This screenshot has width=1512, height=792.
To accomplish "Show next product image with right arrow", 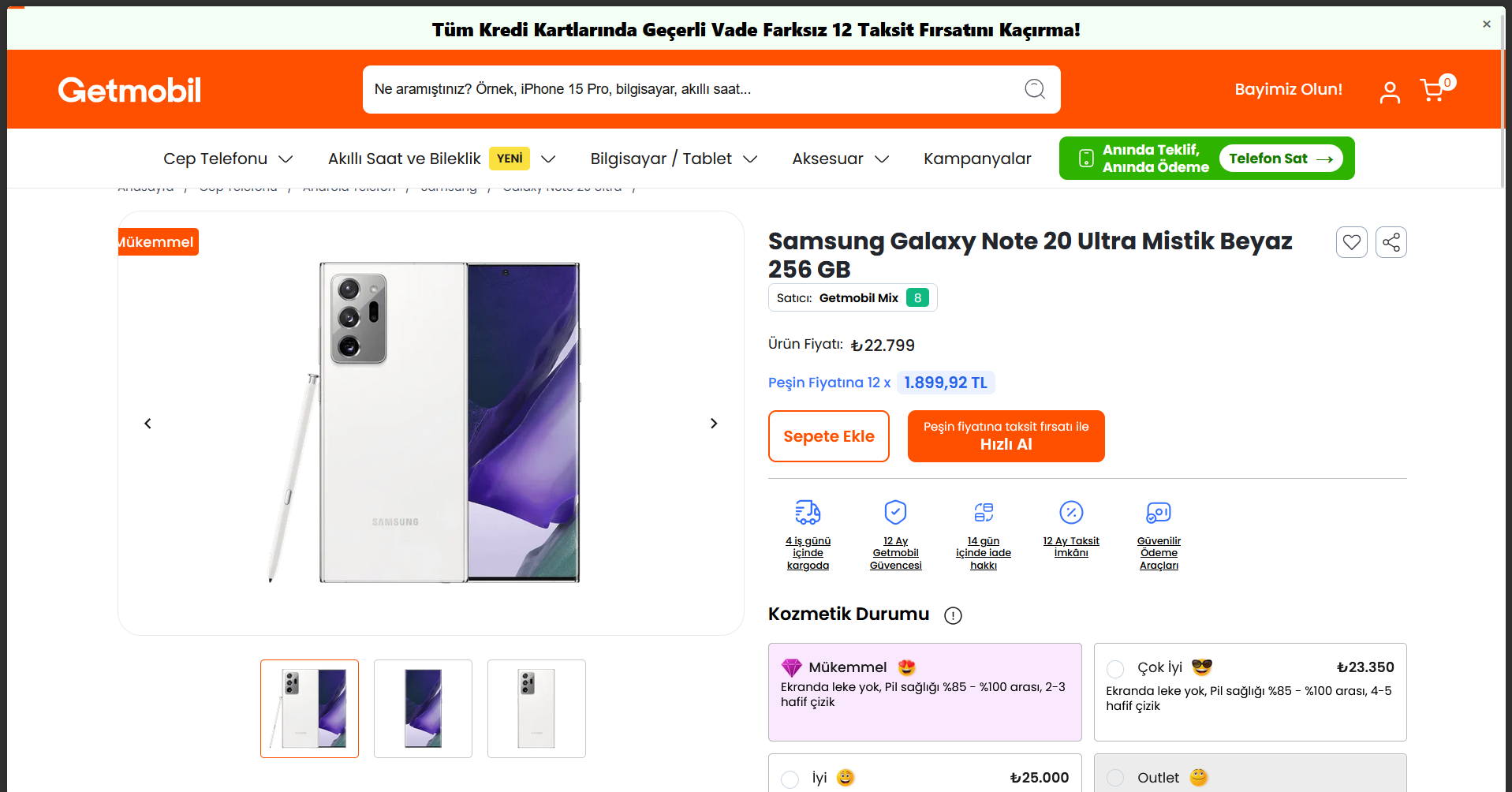I will point(714,424).
